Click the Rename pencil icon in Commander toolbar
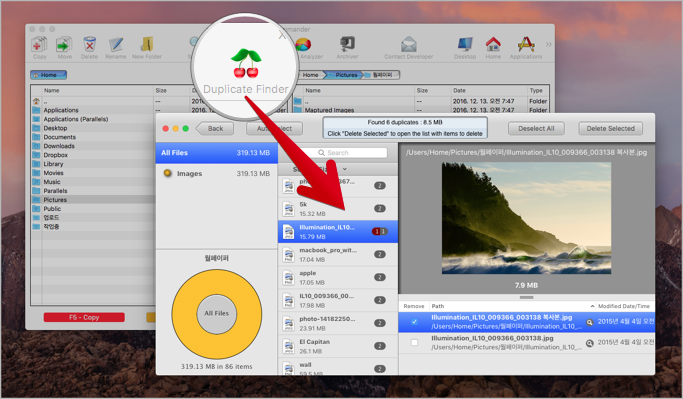 [x=115, y=44]
